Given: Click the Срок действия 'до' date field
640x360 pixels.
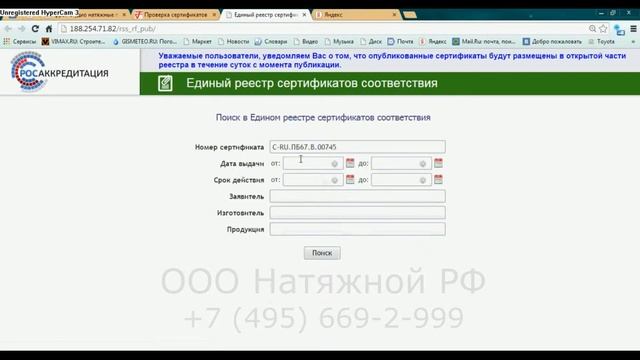Looking at the screenshot, I should click(401, 180).
